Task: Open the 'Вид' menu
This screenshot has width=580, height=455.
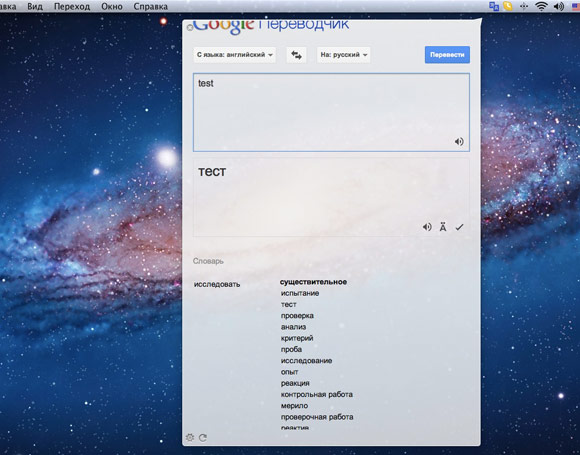Action: [x=35, y=6]
